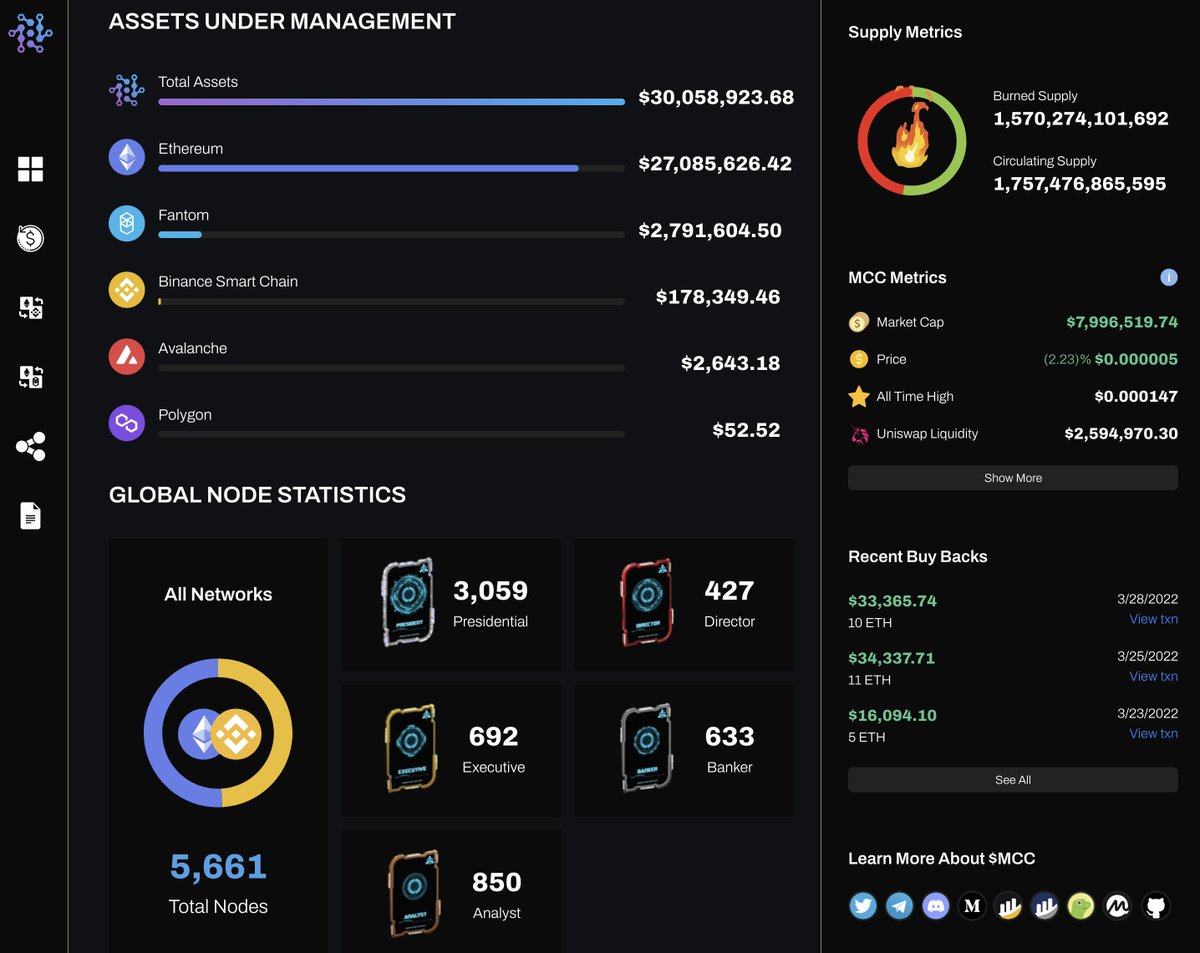Open the CoinGecko link icon
This screenshot has height=953, width=1200.
click(1081, 906)
